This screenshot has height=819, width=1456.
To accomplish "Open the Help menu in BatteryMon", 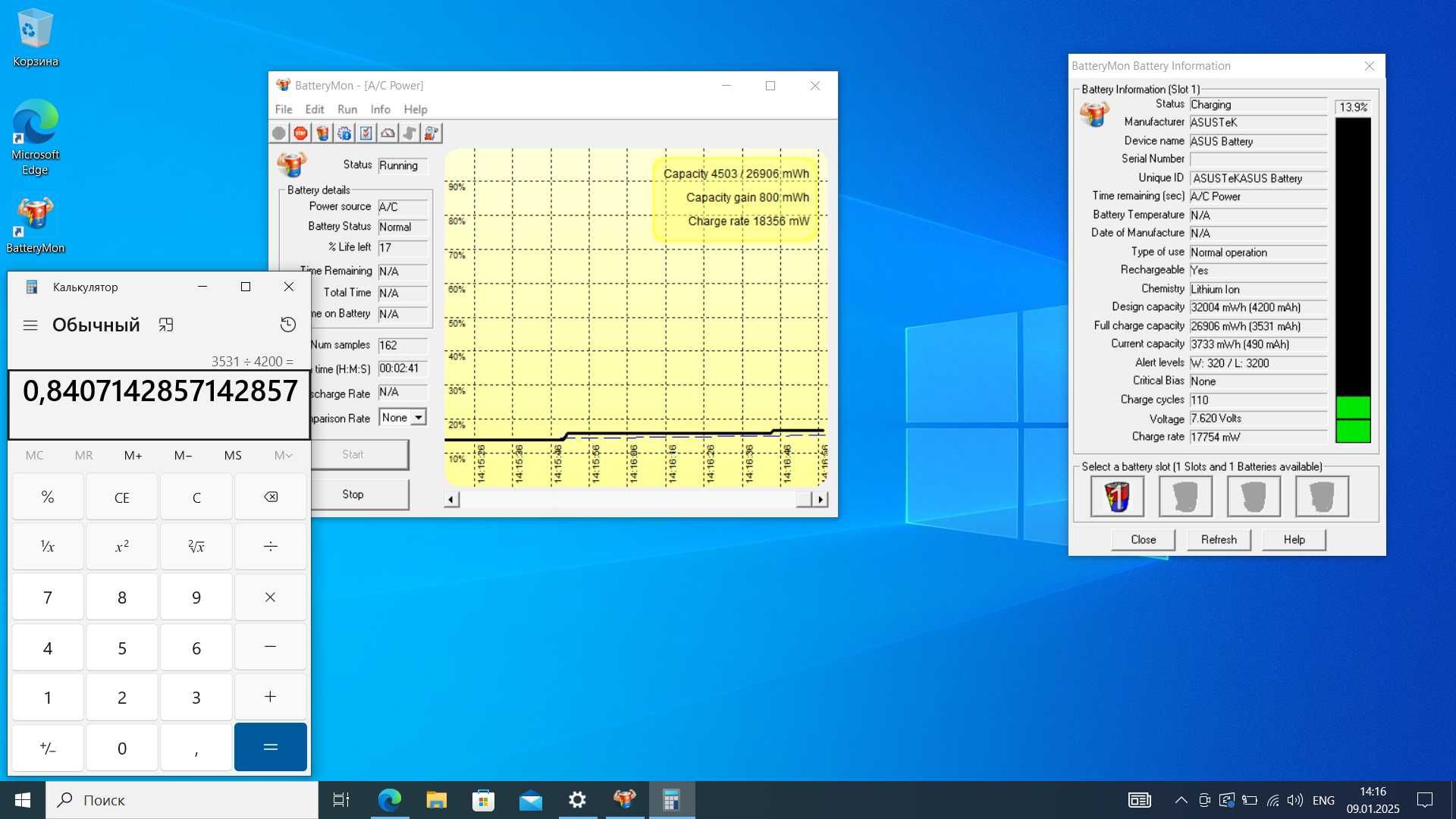I will (x=416, y=109).
